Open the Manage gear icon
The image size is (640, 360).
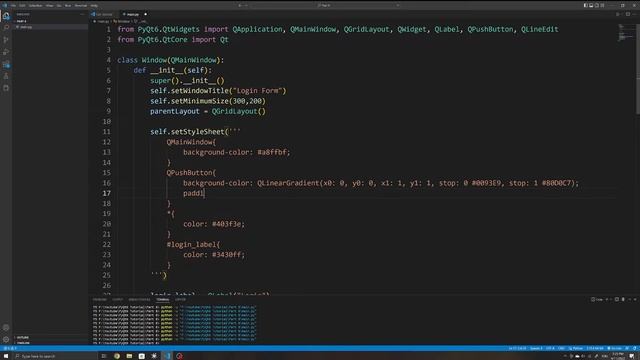(6, 339)
